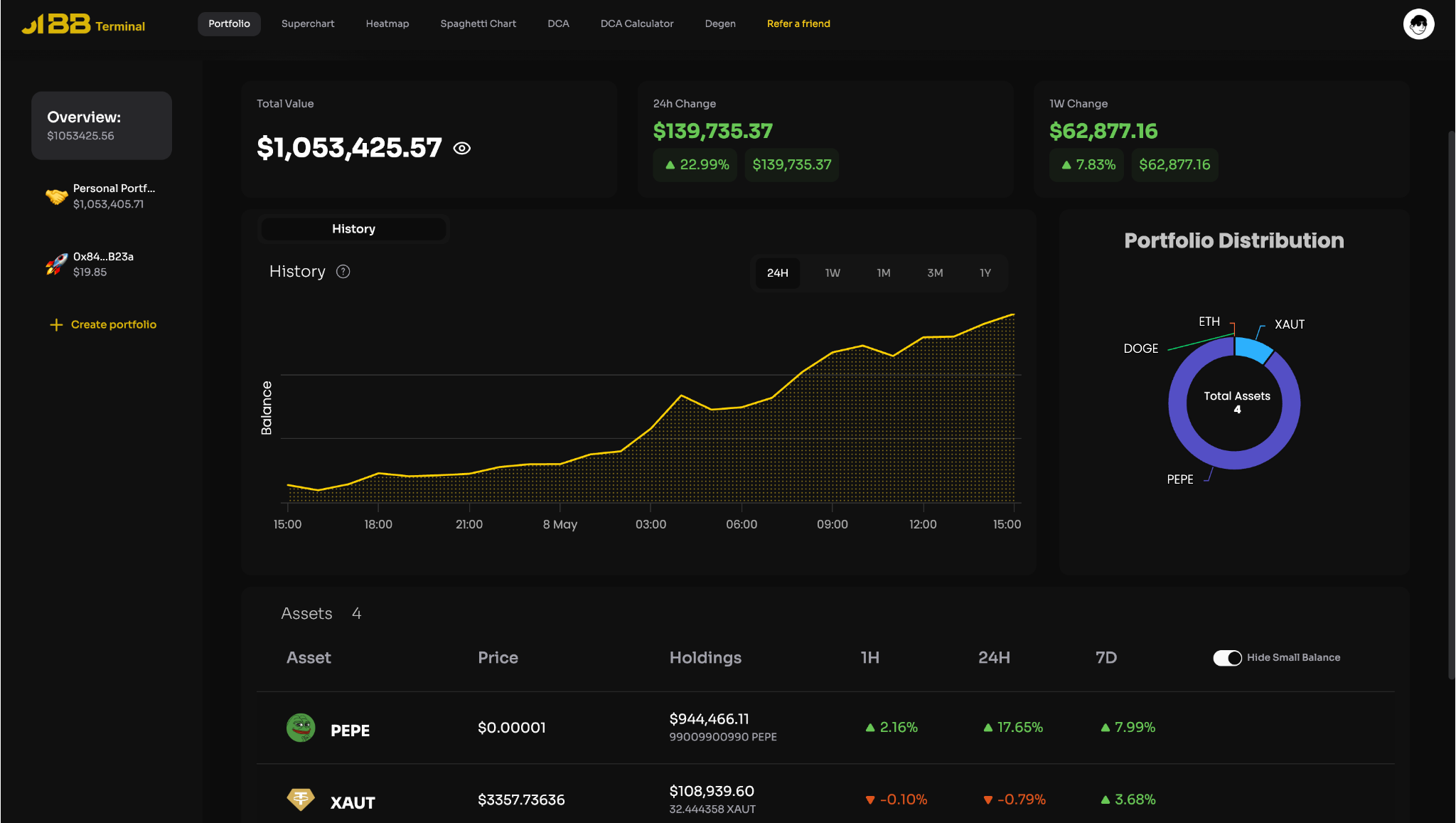
Task: Open the Heatmap tab
Action: (x=387, y=24)
